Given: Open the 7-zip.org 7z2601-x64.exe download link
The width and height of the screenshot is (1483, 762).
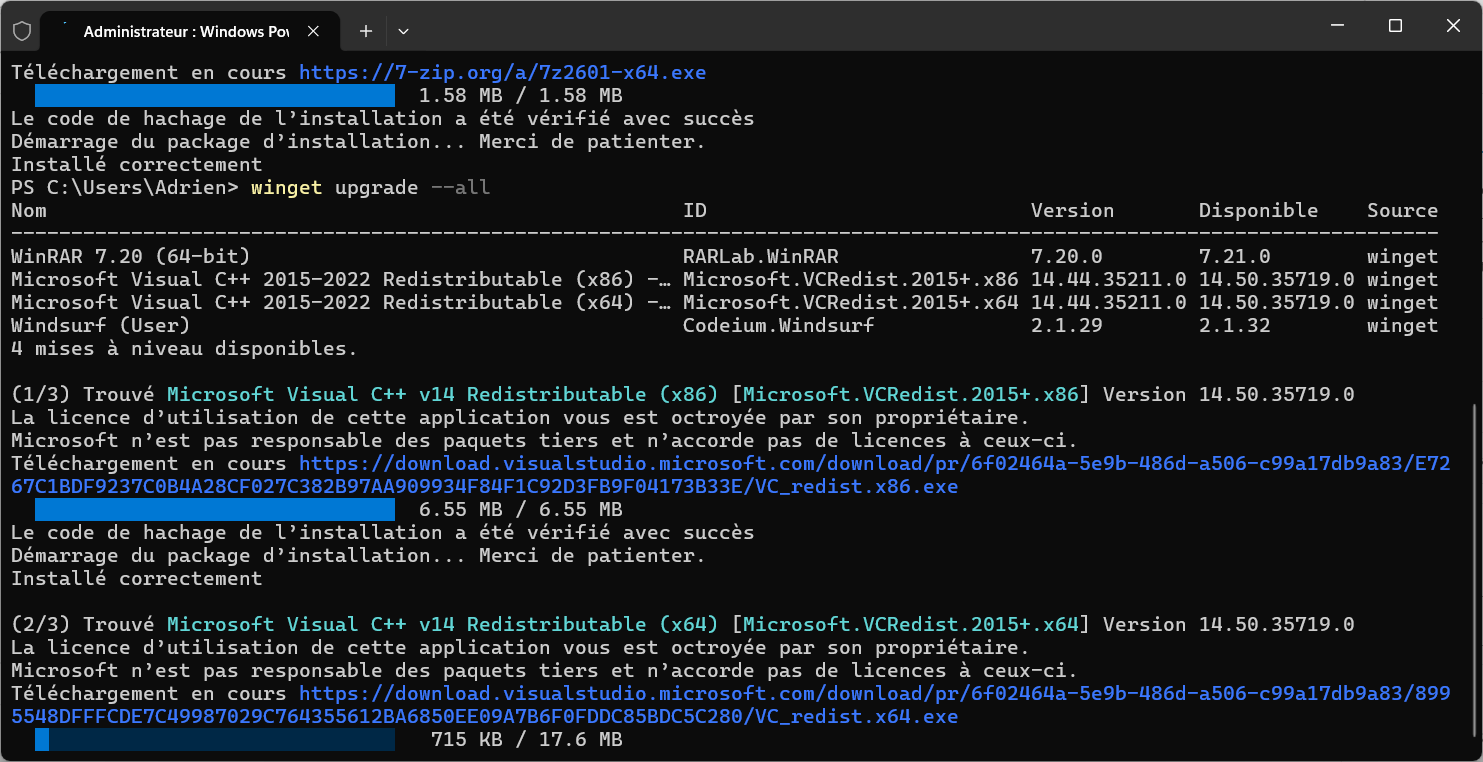Looking at the screenshot, I should pos(503,73).
